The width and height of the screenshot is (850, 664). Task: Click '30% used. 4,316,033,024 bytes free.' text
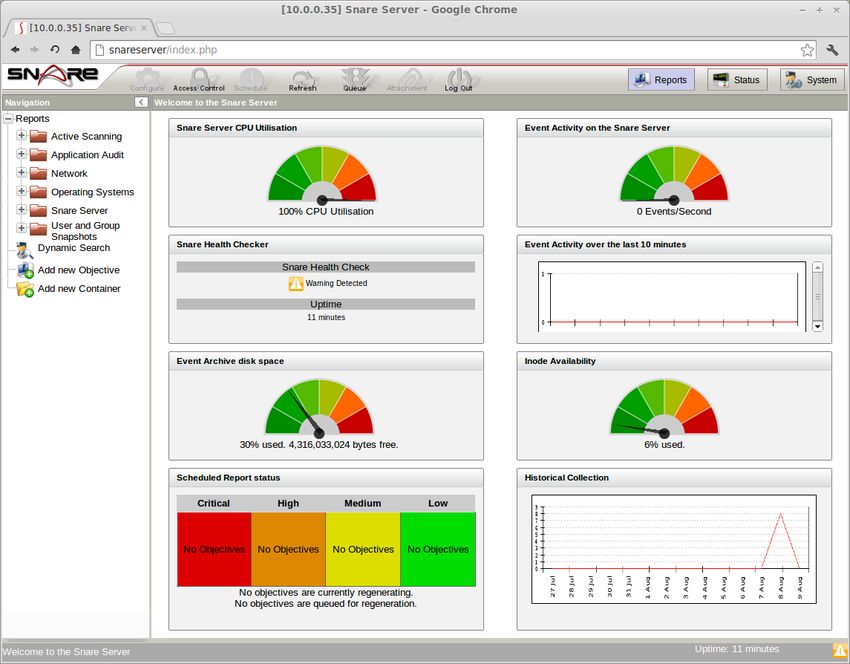319,444
